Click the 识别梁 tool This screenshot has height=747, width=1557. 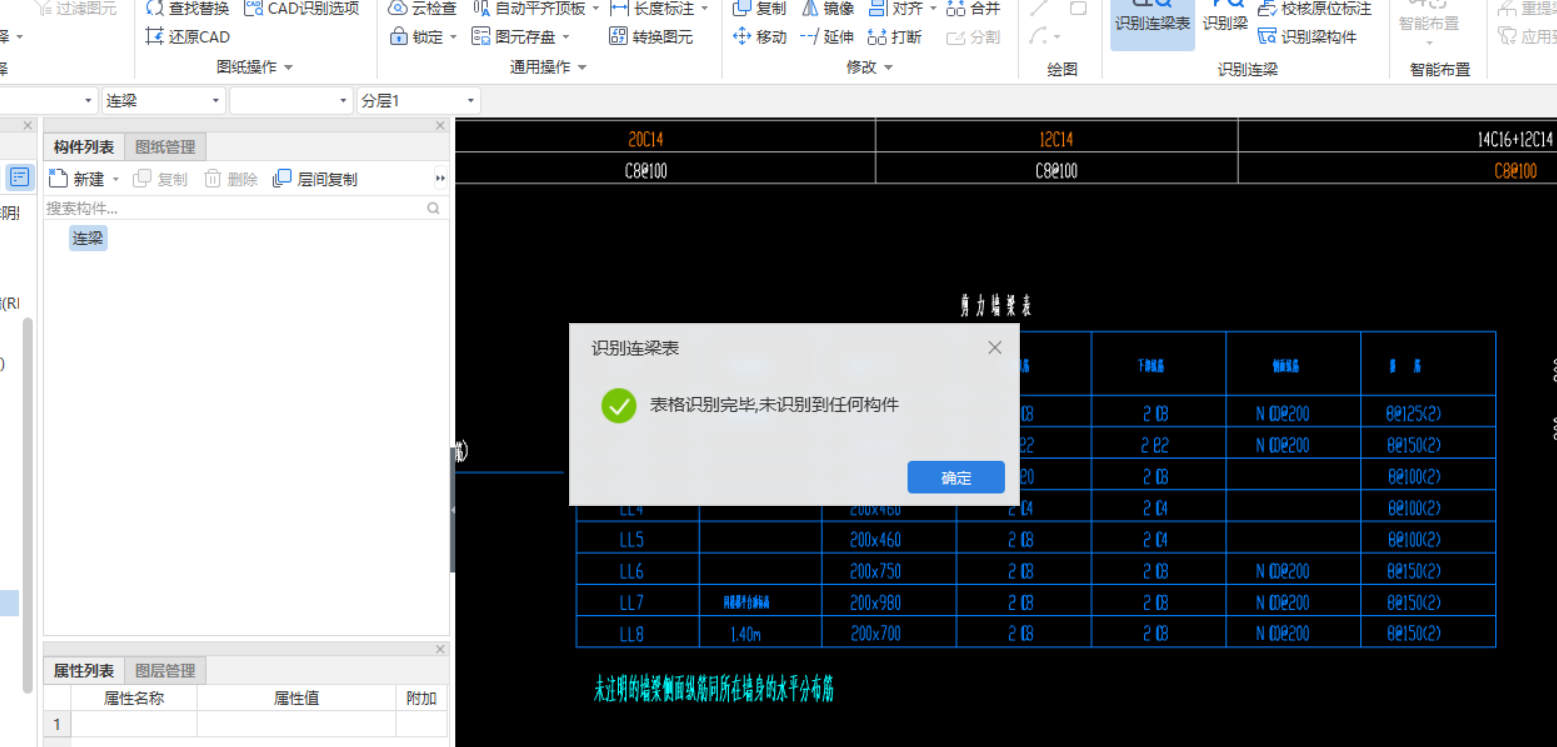click(x=1225, y=20)
